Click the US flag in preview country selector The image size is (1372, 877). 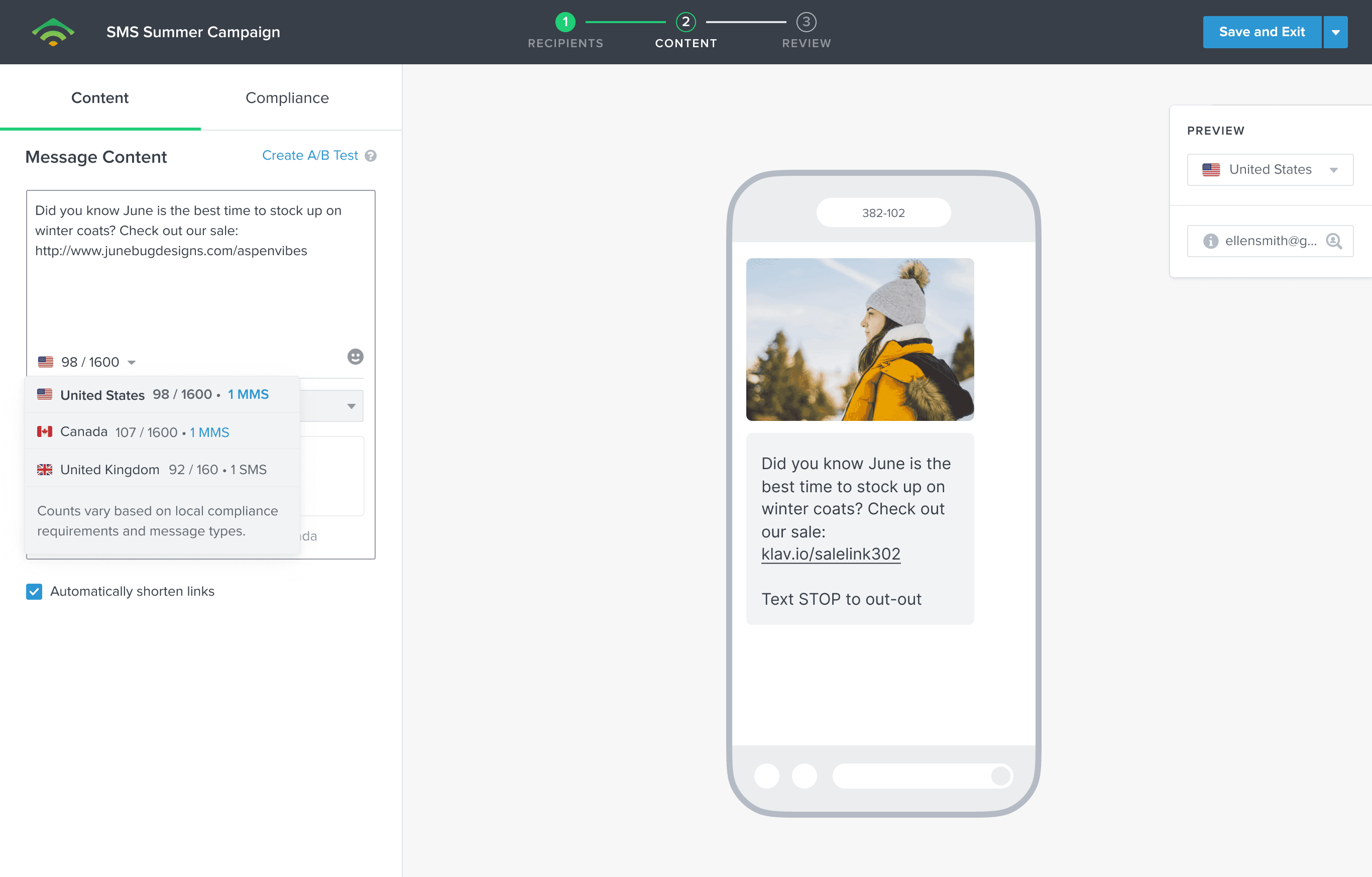pyautogui.click(x=1211, y=169)
